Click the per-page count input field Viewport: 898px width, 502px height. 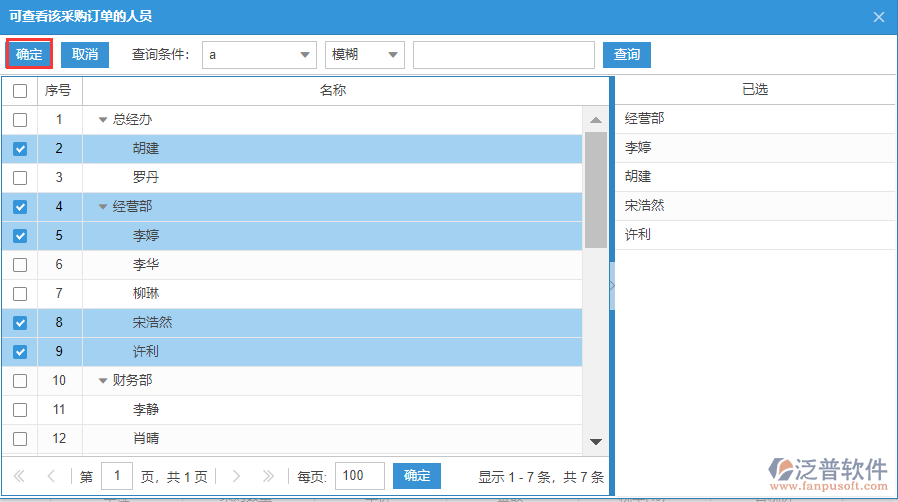360,476
